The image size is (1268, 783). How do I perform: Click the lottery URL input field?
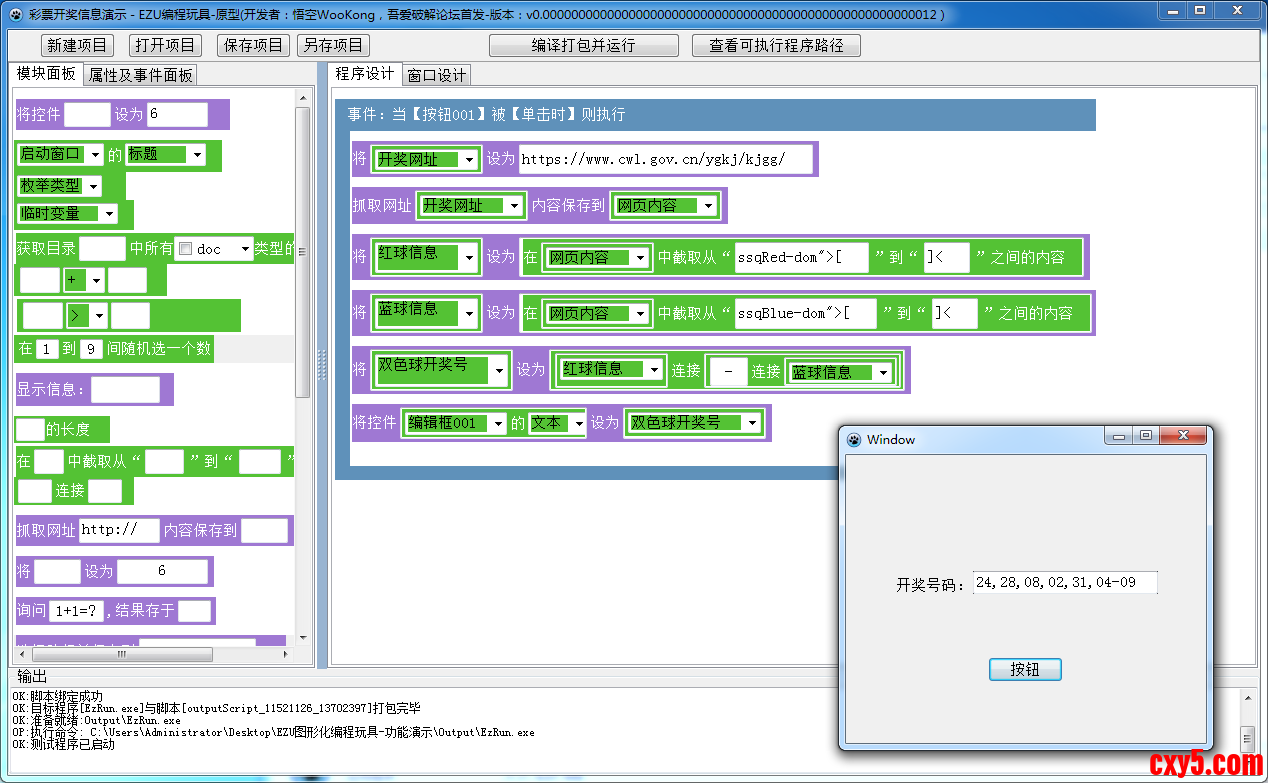coord(665,159)
